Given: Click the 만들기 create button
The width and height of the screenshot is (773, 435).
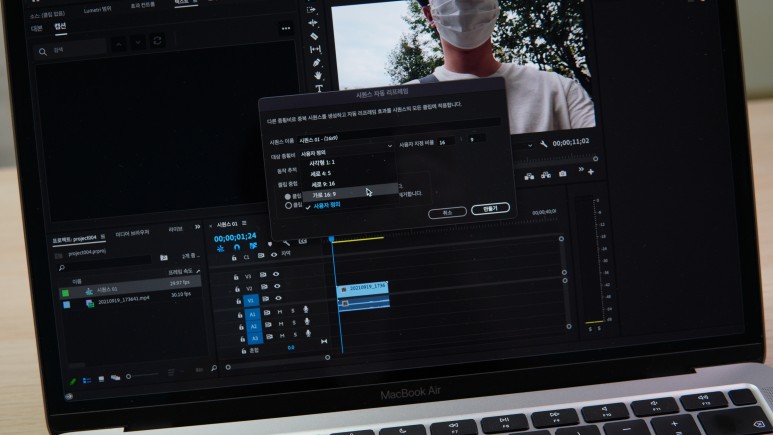Looking at the screenshot, I should 490,209.
